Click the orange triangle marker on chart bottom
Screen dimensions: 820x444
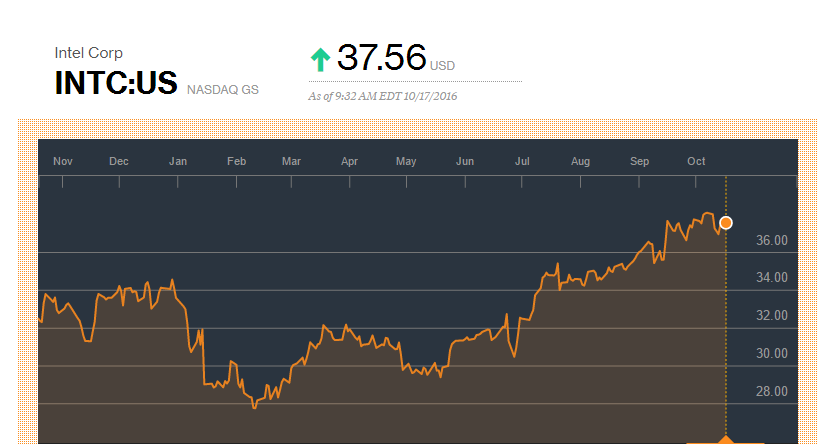726,439
